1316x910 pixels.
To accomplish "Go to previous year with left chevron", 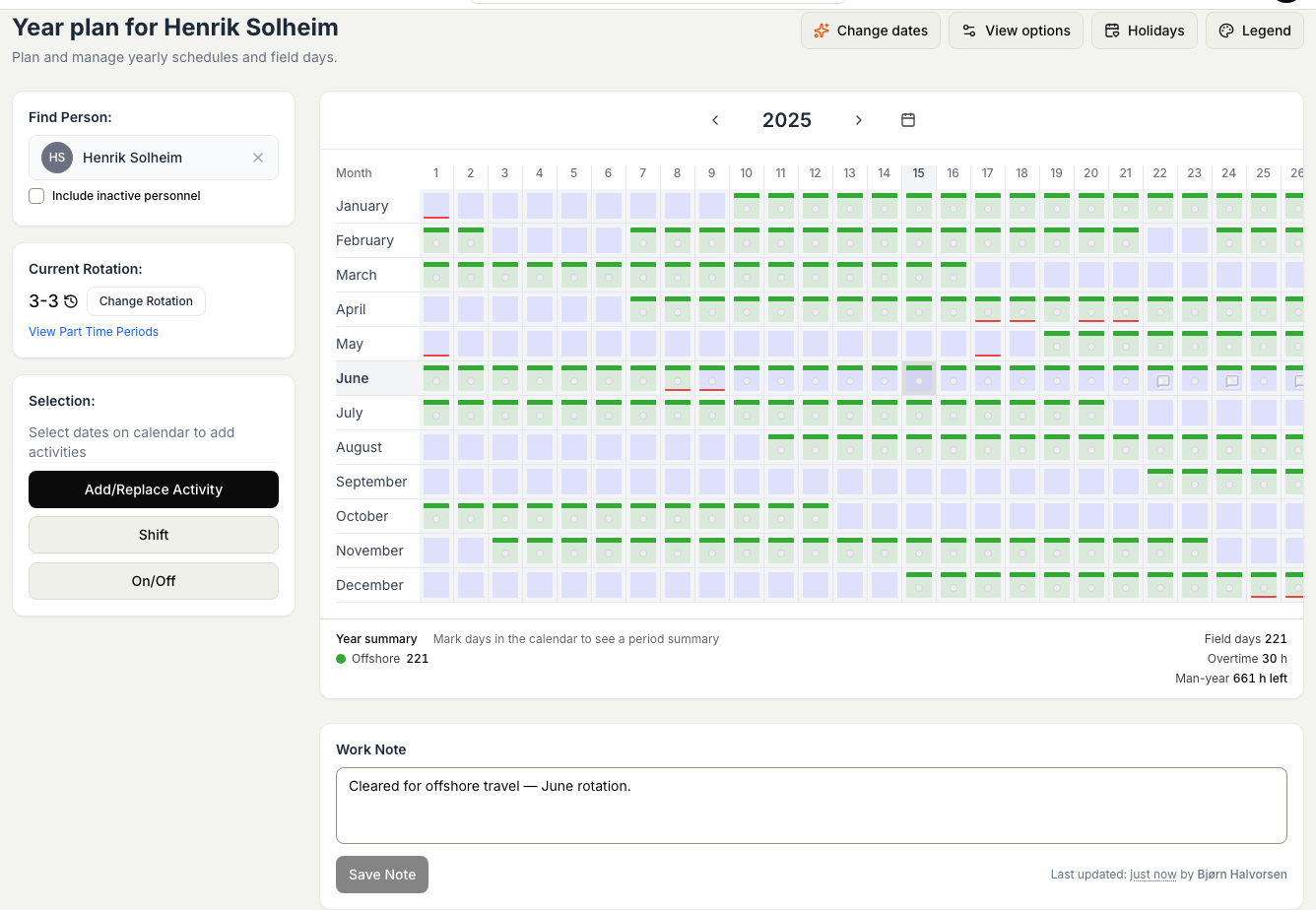I will 715,120.
